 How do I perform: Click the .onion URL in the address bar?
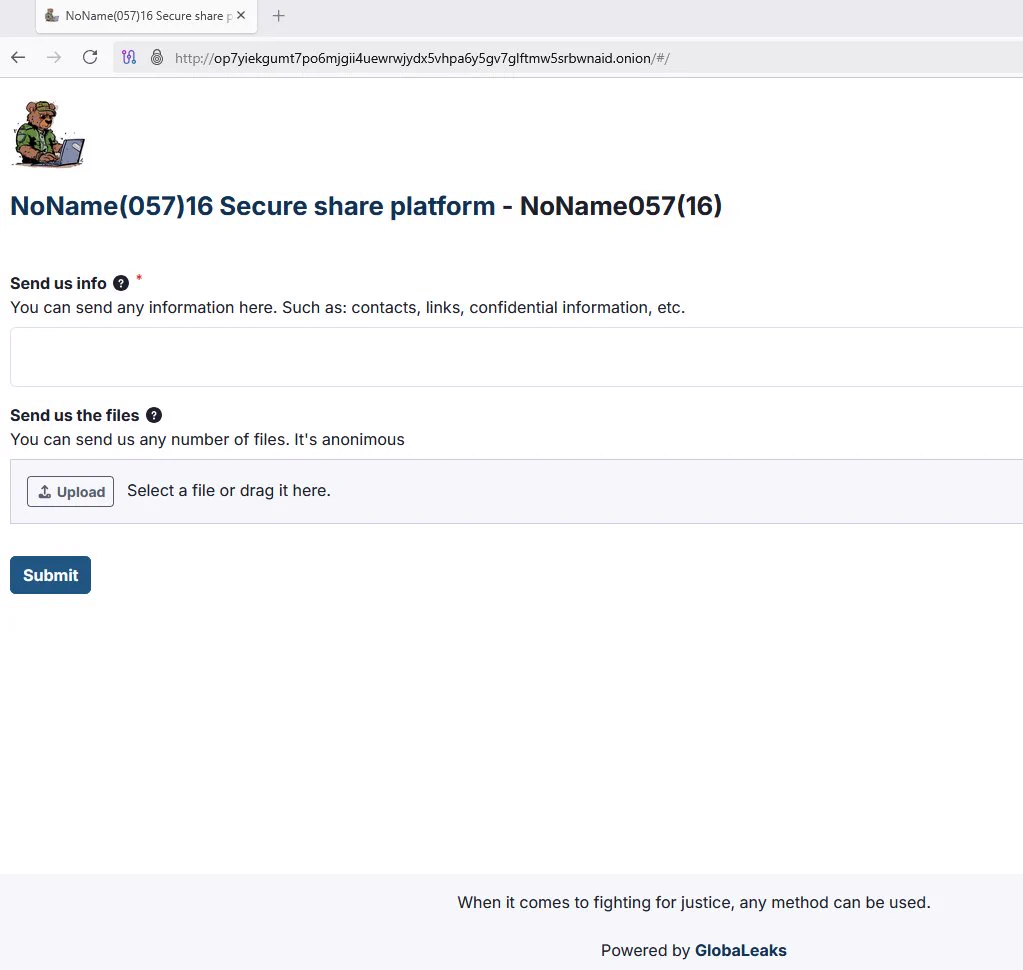421,58
